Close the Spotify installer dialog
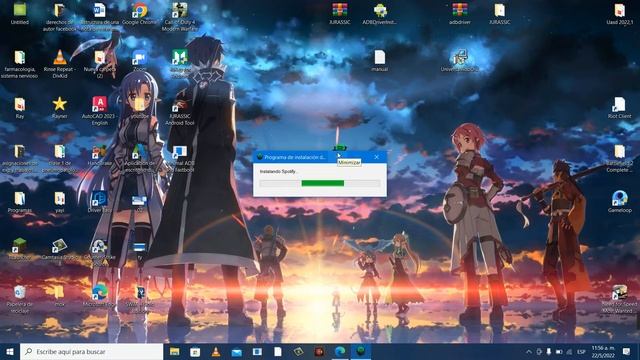Viewport: 640px width, 360px height. pyautogui.click(x=376, y=157)
